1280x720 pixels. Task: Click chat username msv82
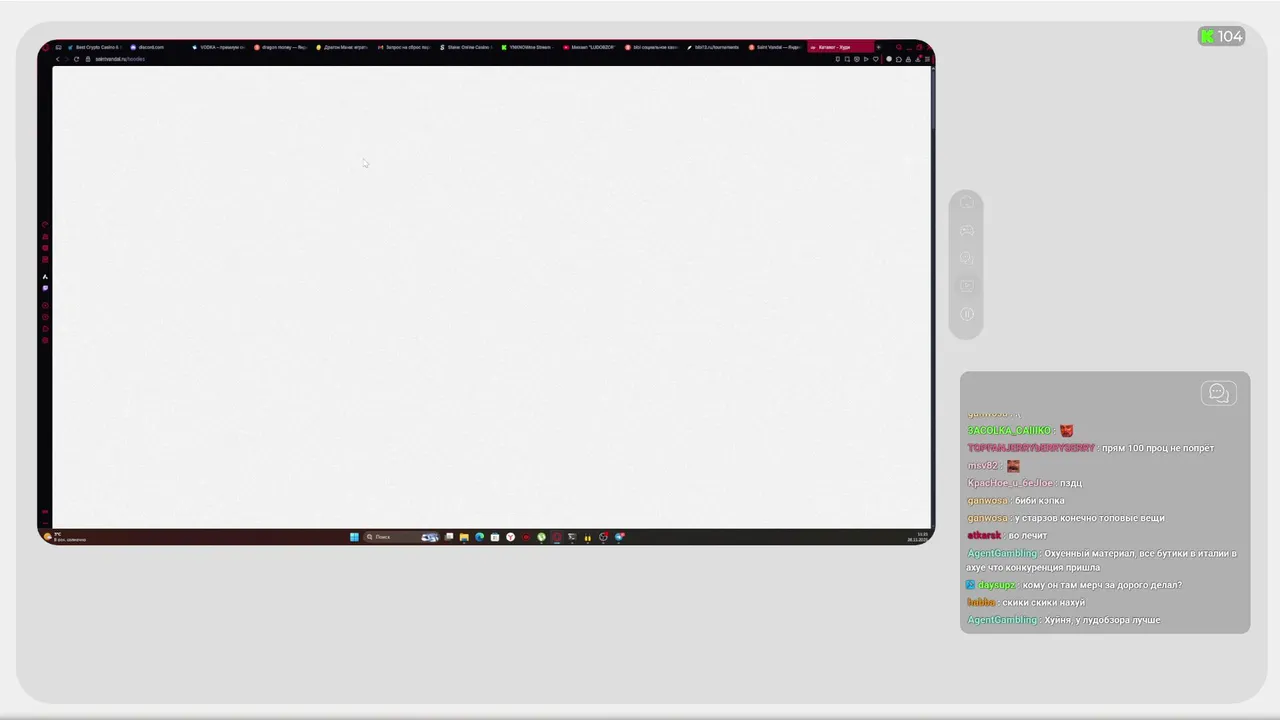coord(982,465)
